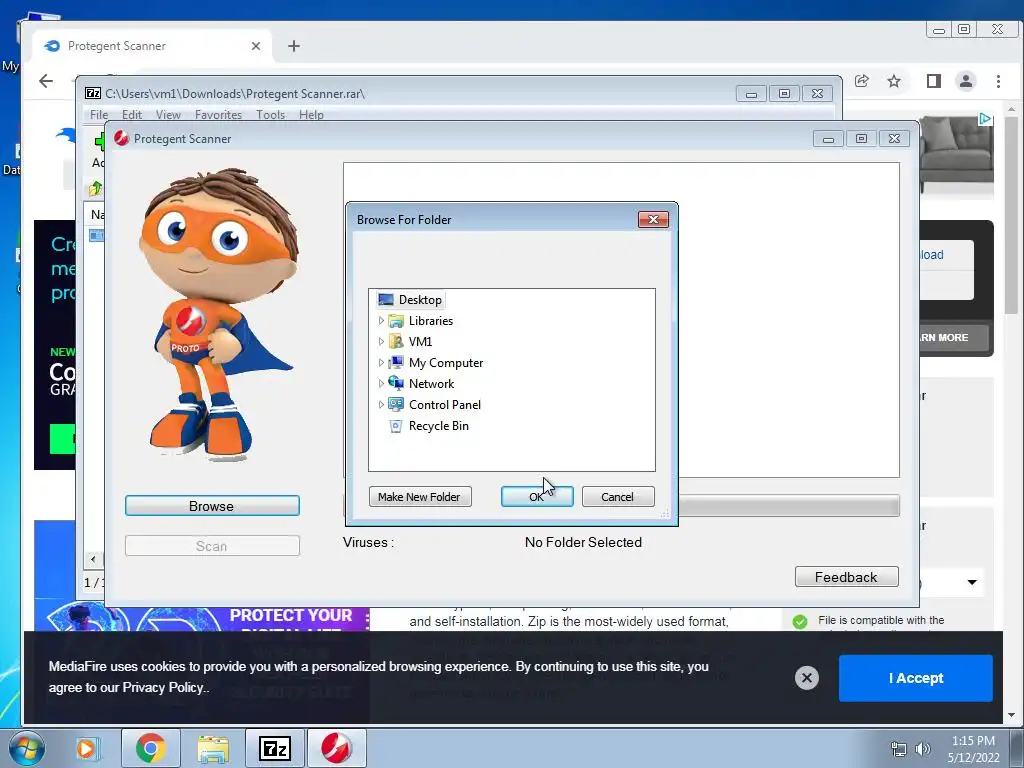Expand the My Computer tree node
The image size is (1024, 768).
tap(381, 362)
